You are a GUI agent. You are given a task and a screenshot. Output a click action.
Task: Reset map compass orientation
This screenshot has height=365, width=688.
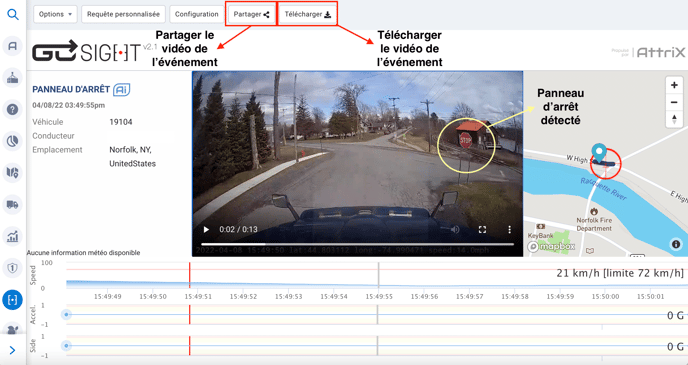(x=674, y=119)
